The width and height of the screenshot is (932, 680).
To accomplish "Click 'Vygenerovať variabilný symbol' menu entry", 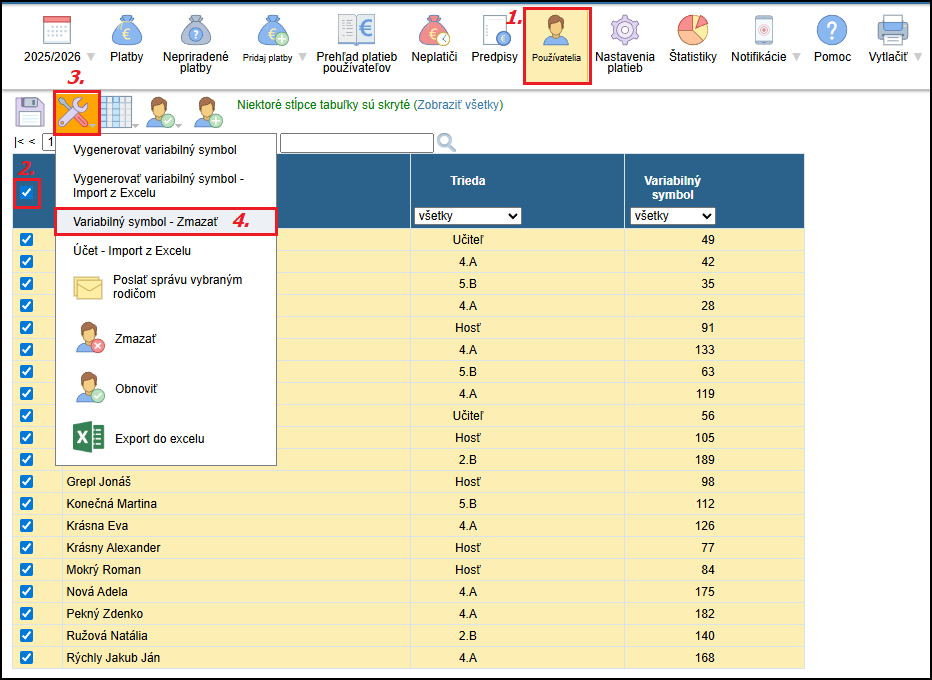I will [155, 150].
